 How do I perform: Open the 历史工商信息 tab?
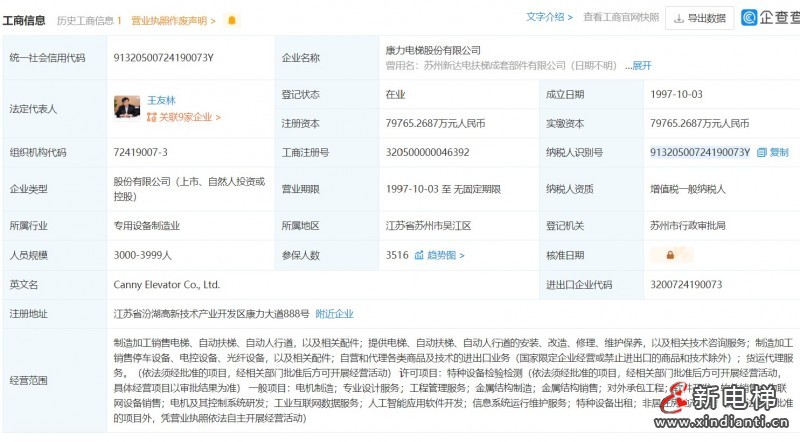point(89,20)
